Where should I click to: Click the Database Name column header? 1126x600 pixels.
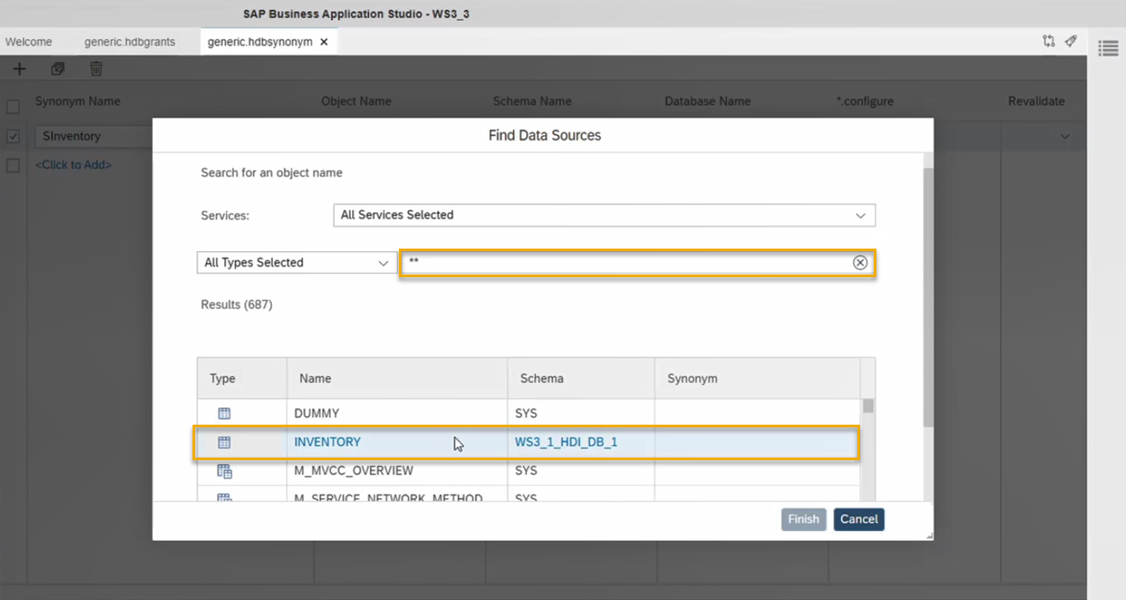[x=707, y=101]
